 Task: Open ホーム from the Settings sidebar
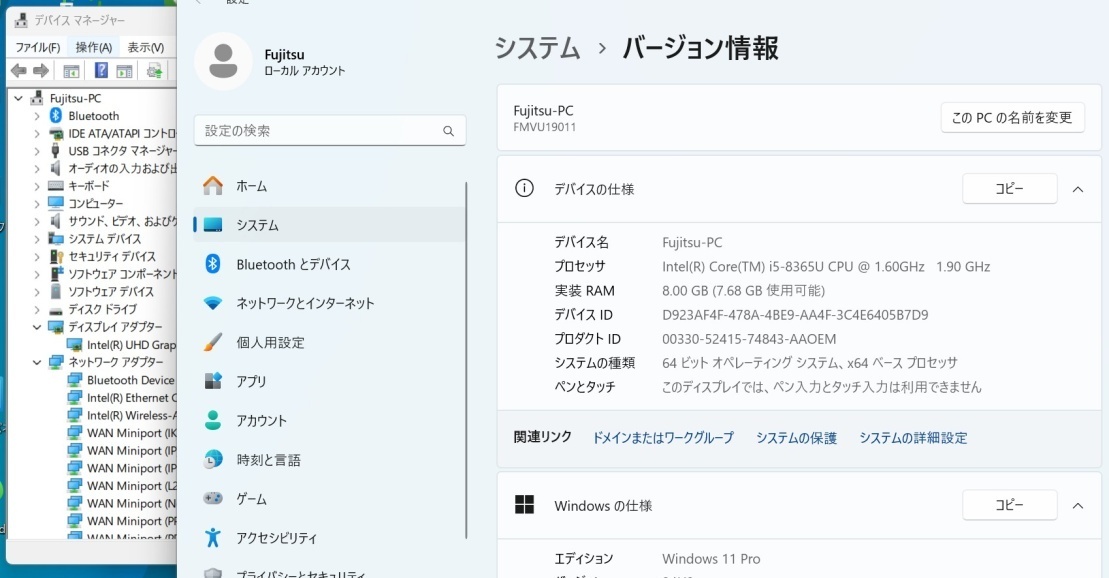[329, 186]
